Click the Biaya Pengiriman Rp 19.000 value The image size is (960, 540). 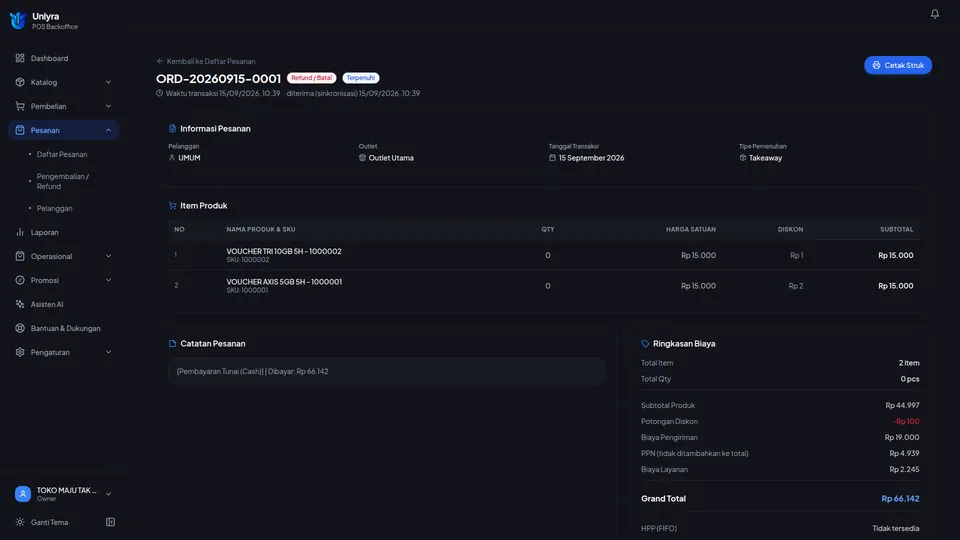click(902, 437)
